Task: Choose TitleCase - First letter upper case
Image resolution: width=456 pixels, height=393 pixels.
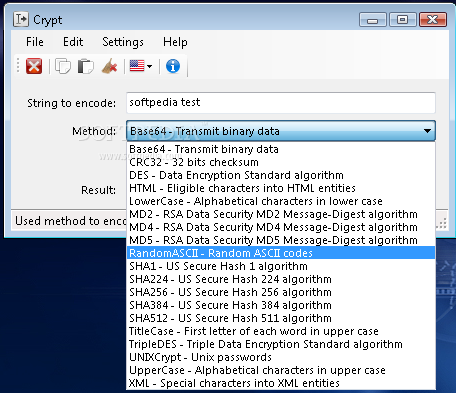Action: 281,331
